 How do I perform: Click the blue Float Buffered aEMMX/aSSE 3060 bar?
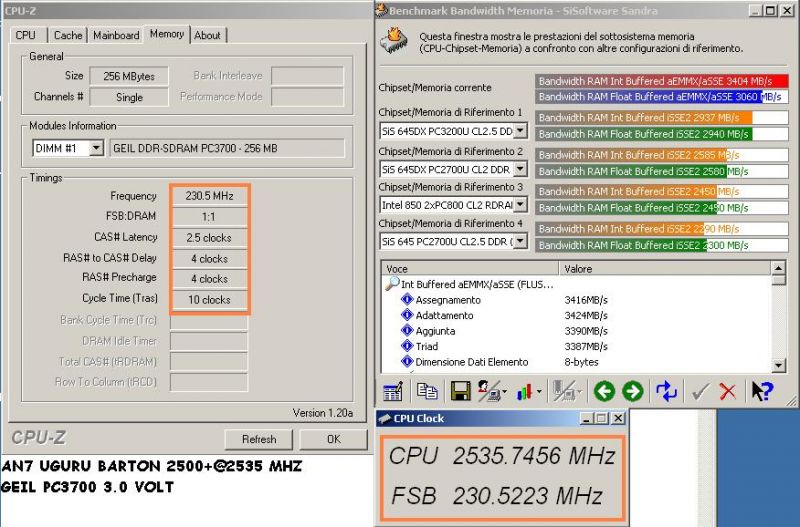tap(662, 97)
